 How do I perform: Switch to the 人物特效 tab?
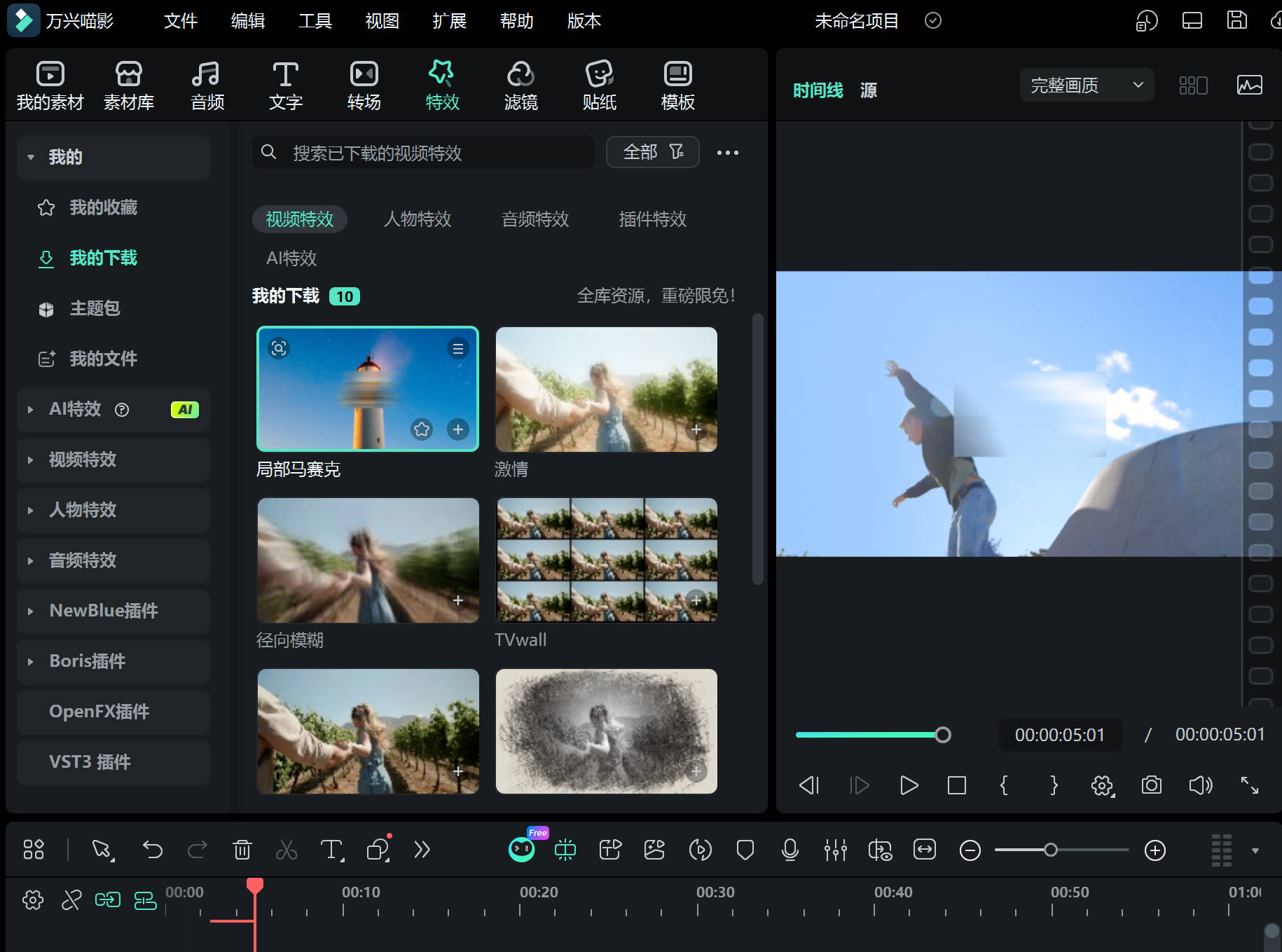418,219
